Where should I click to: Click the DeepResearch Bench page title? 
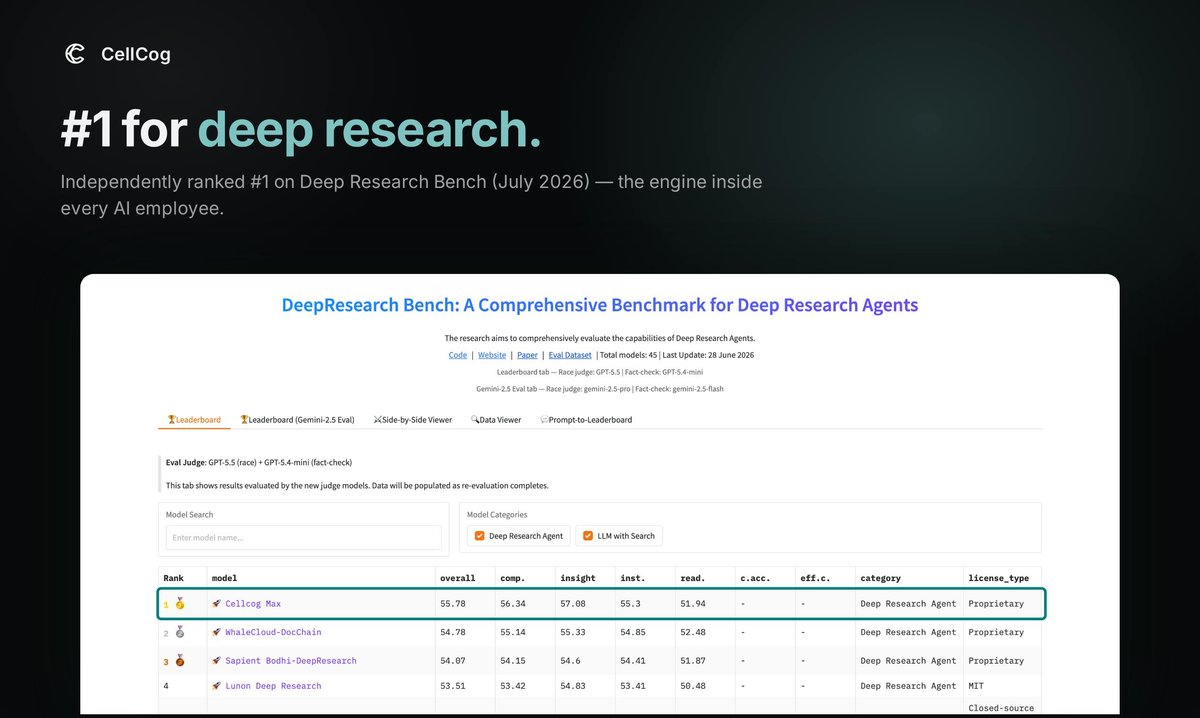point(600,305)
